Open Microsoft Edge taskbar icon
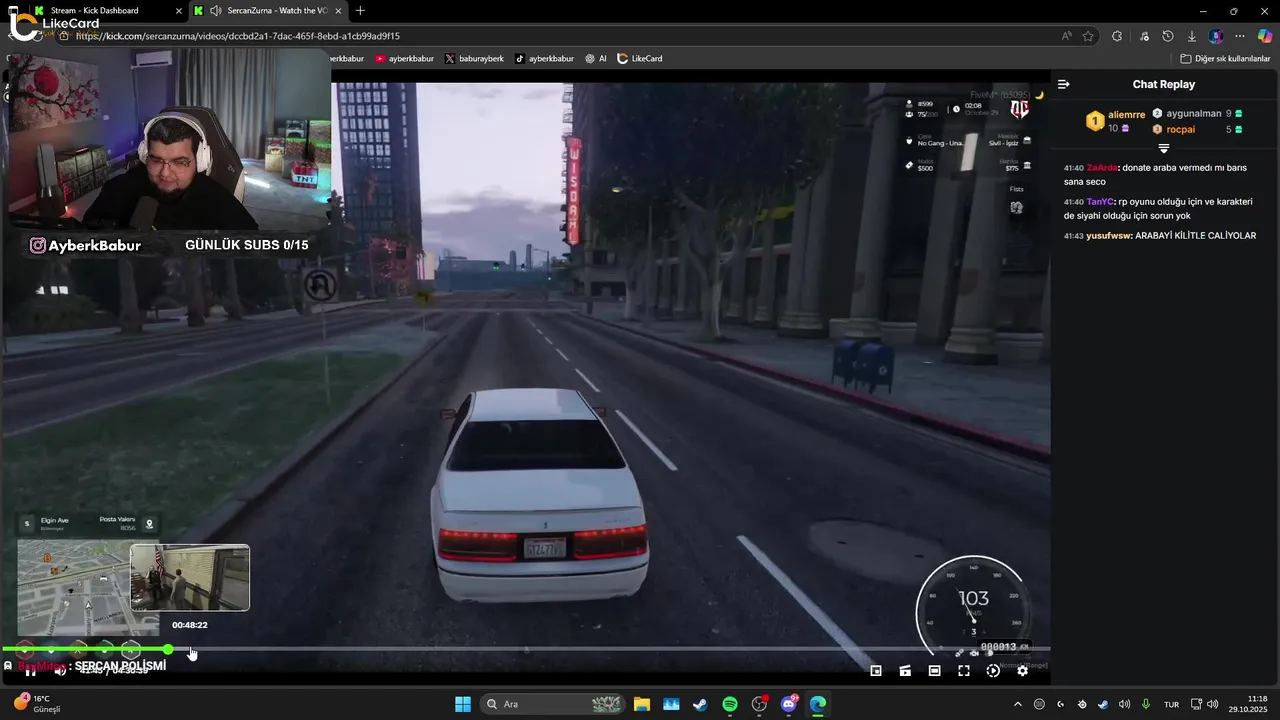The height and width of the screenshot is (720, 1280). 818,704
